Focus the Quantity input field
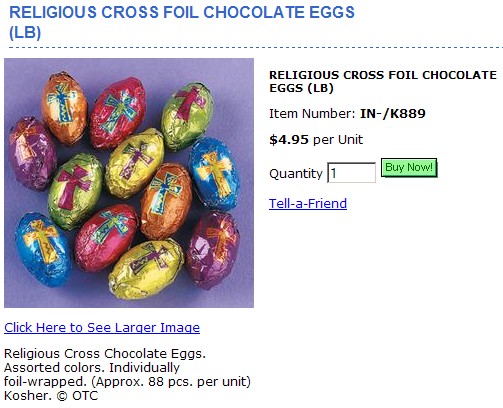This screenshot has width=503, height=408. click(x=352, y=172)
